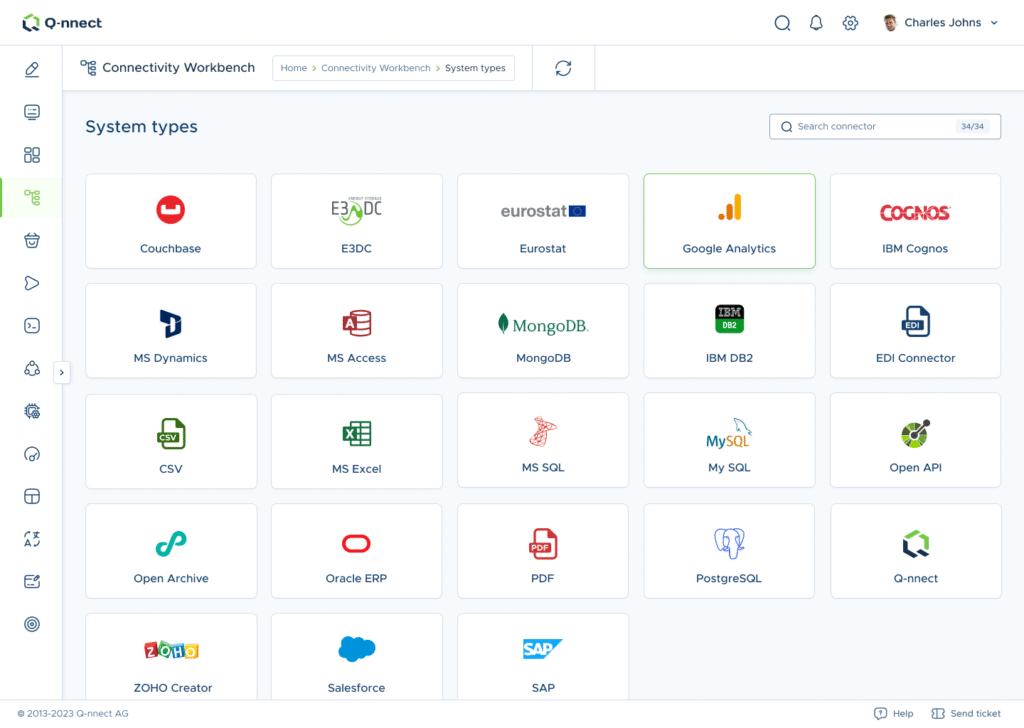Select the PDF connector card
The image size is (1024, 728).
point(543,550)
